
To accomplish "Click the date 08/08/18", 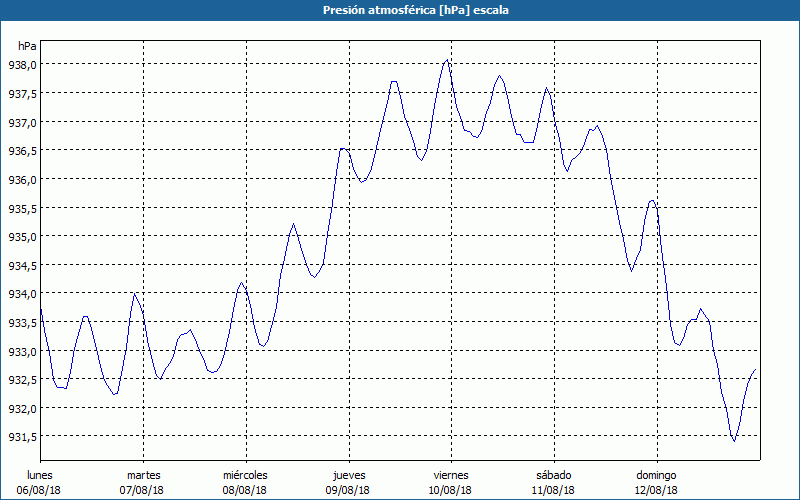I will click(x=244, y=490).
